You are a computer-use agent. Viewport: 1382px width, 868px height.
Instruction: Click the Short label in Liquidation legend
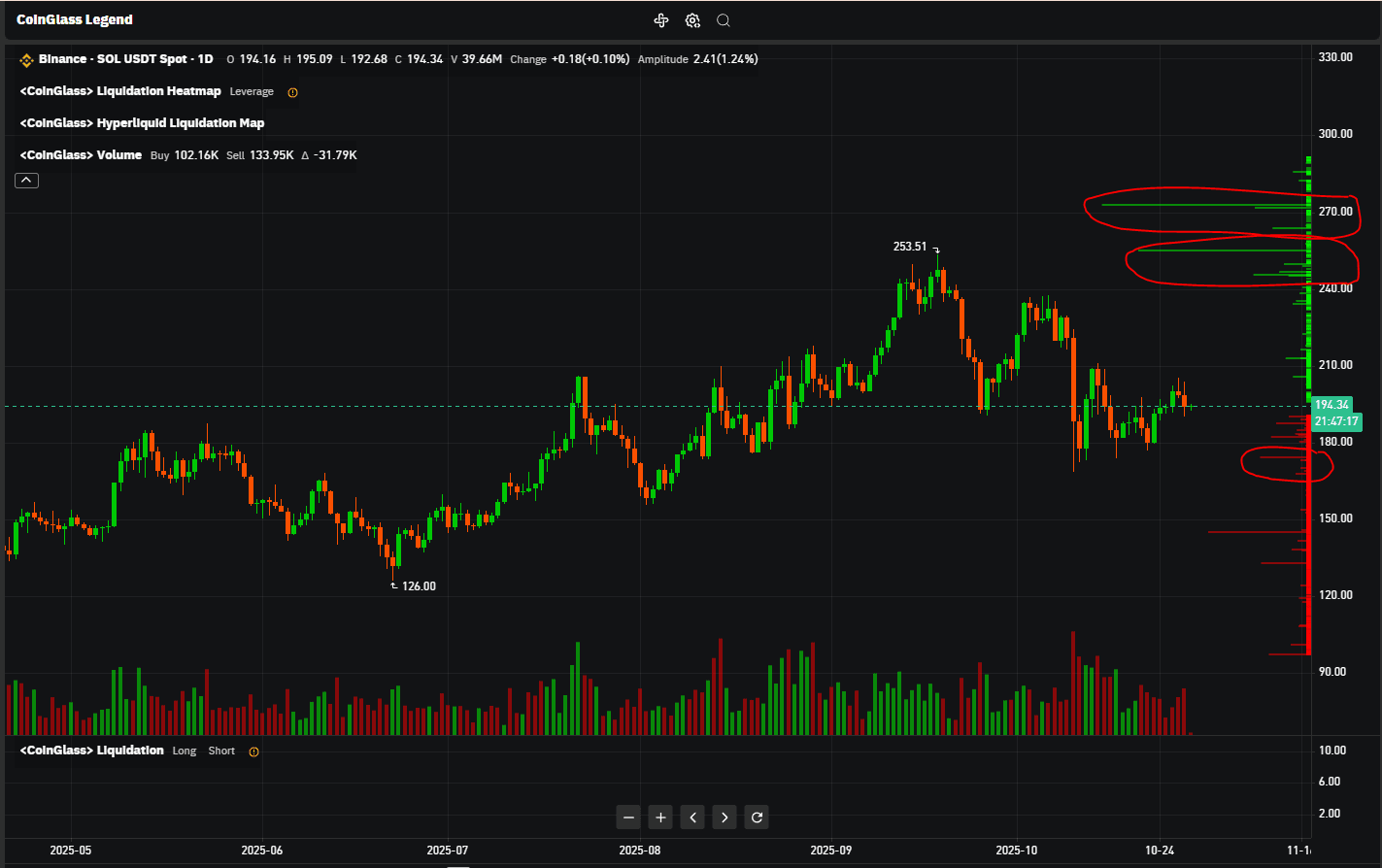[x=221, y=751]
